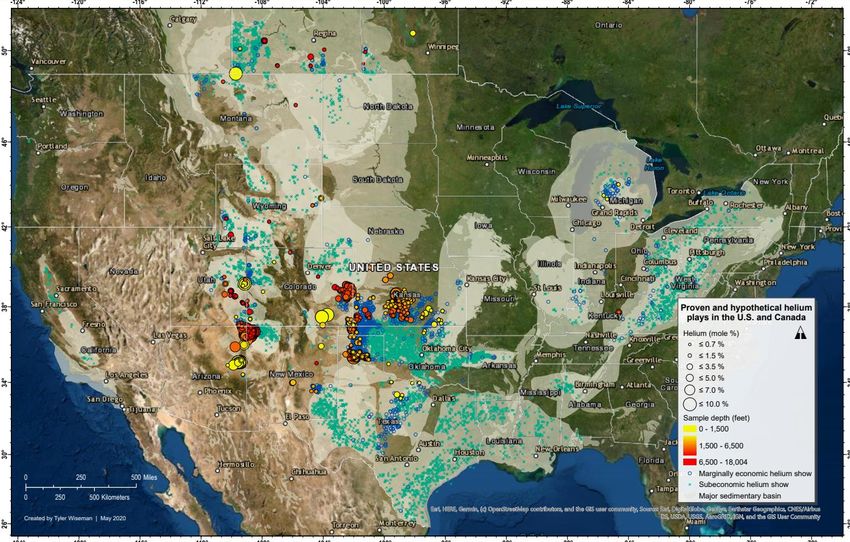Image resolution: width=850 pixels, height=542 pixels.
Task: Click the Oklahoma City label
Action: (x=446, y=348)
